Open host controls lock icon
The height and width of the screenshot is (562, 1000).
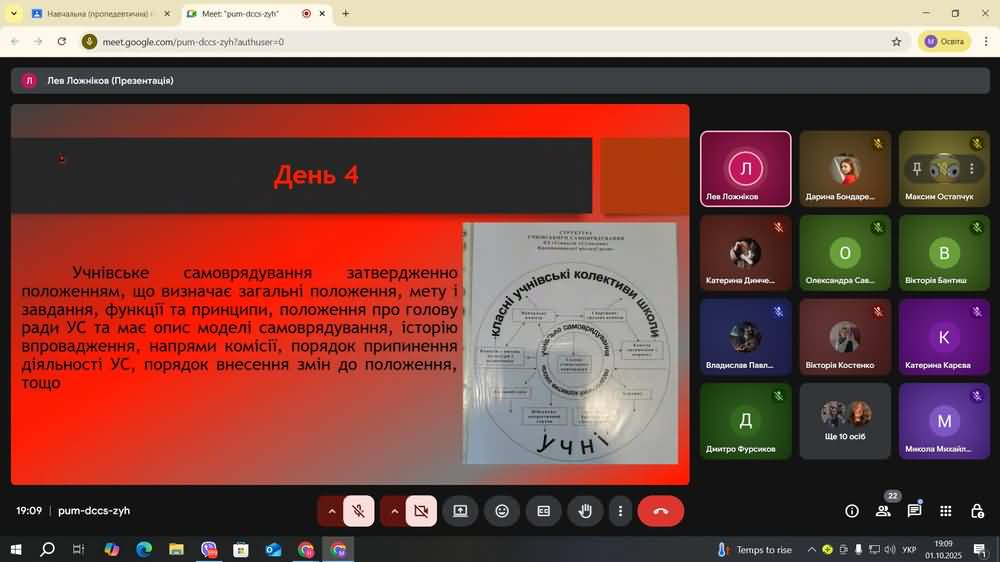tap(976, 511)
